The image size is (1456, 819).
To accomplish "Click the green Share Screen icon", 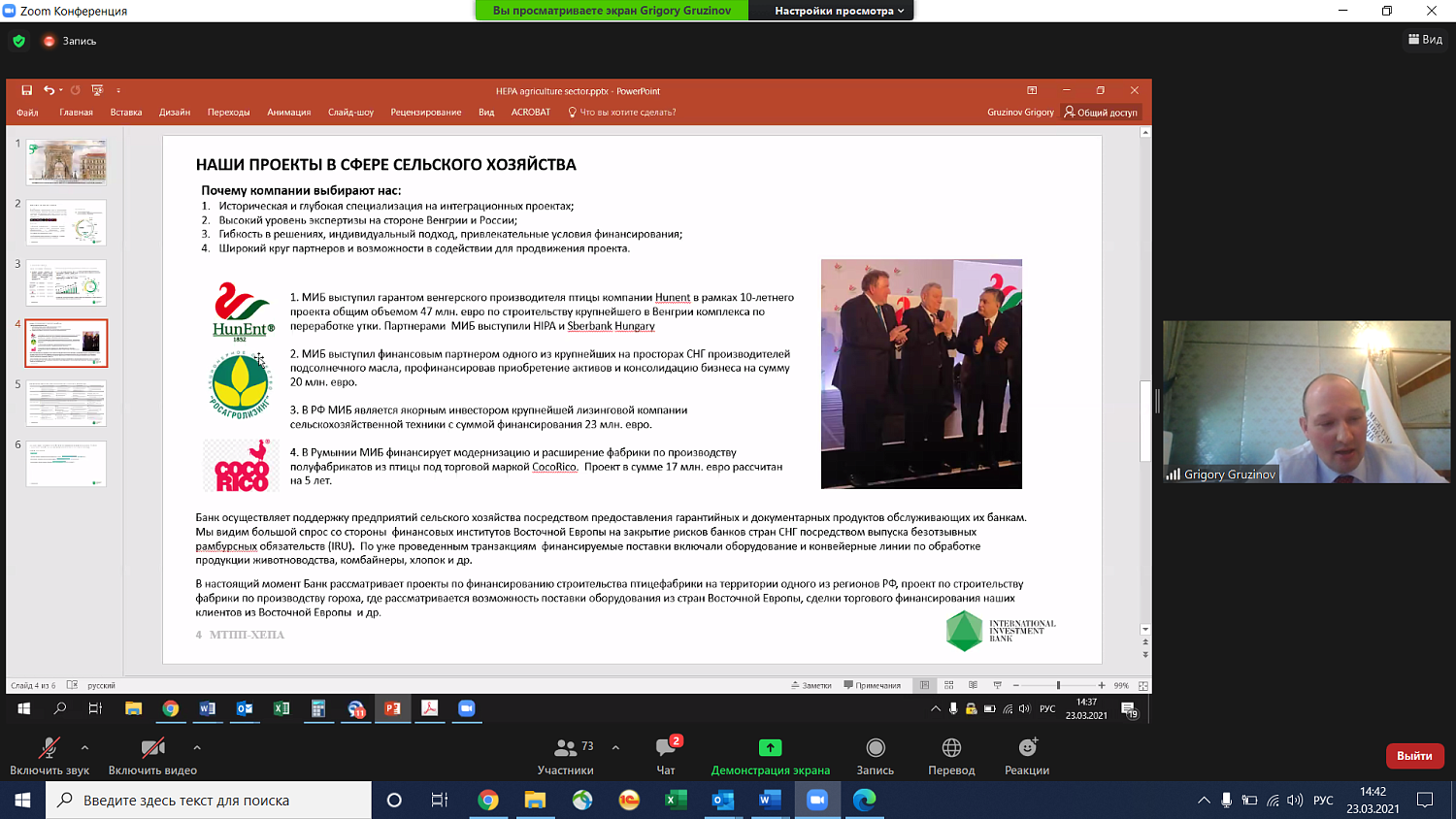I will [x=770, y=748].
